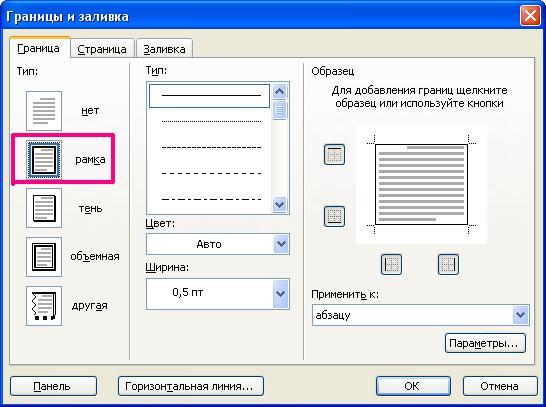Click line style list scroll-up arrow
The width and height of the screenshot is (546, 407).
coord(280,92)
